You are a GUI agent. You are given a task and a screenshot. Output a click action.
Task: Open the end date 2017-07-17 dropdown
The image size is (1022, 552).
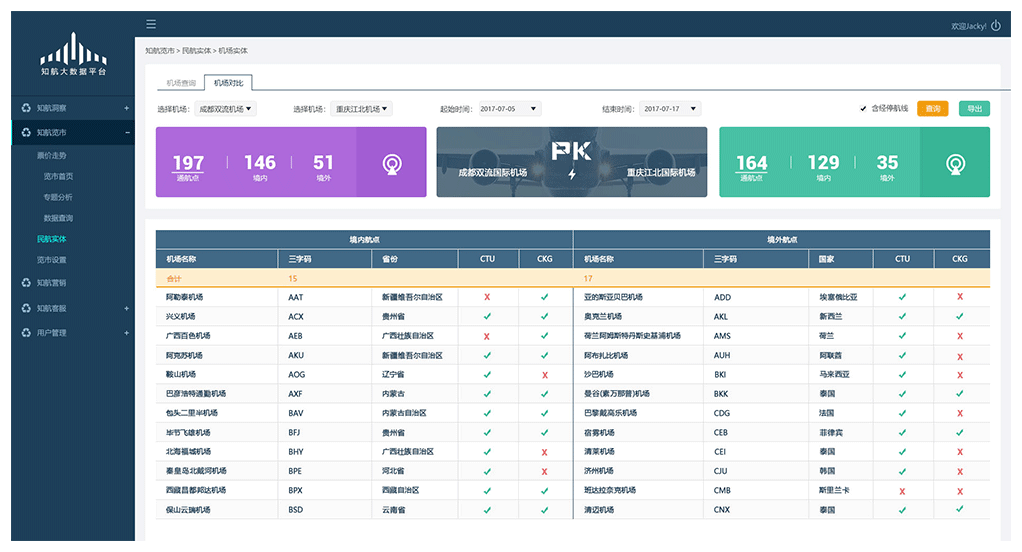pyautogui.click(x=670, y=109)
